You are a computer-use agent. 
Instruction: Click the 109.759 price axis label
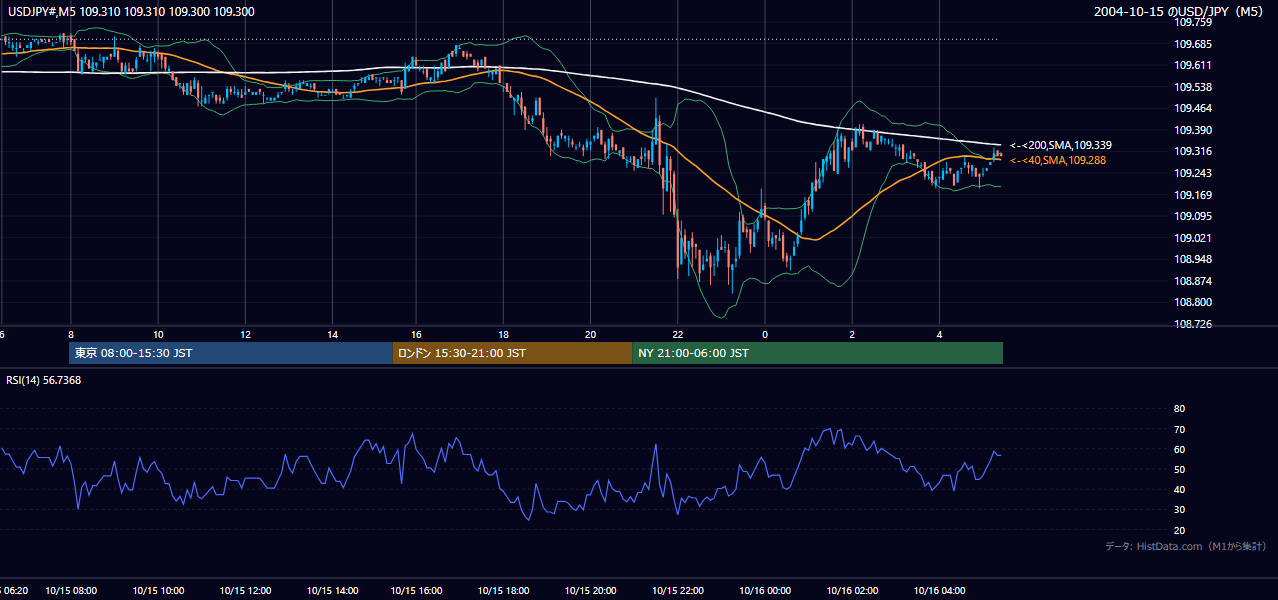coord(1193,22)
